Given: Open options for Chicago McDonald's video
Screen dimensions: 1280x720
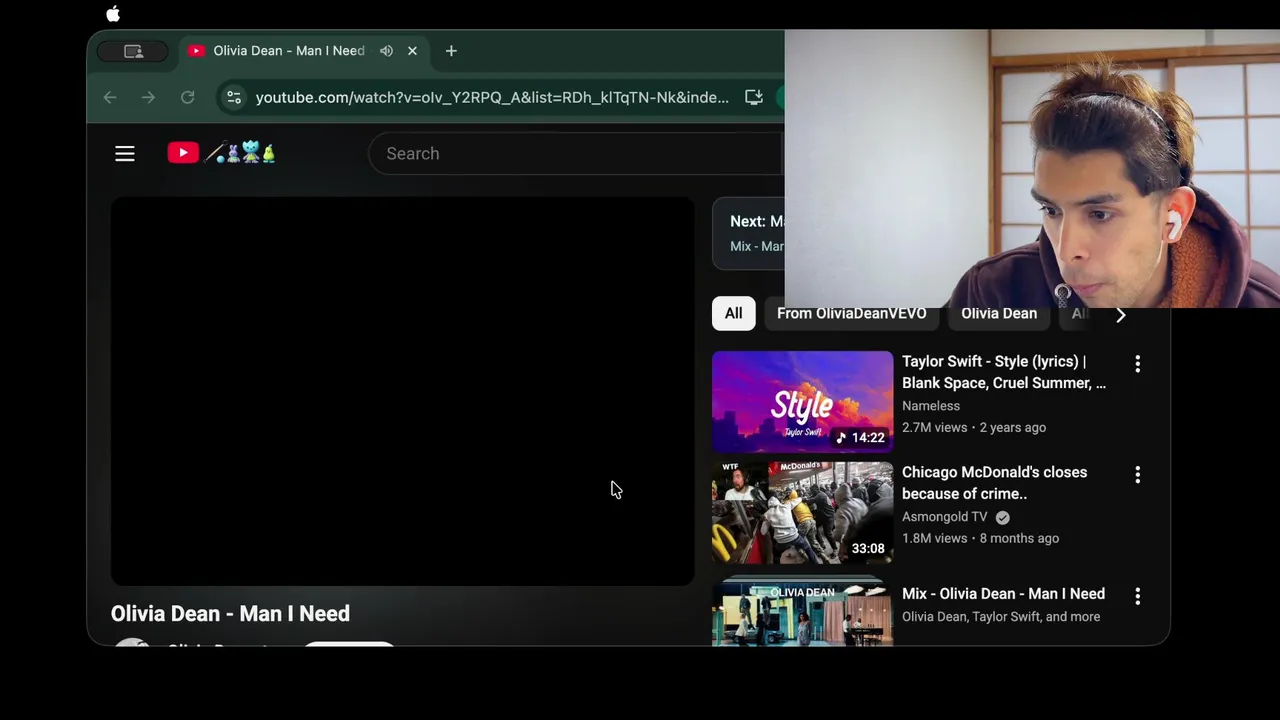Looking at the screenshot, I should coord(1137,475).
